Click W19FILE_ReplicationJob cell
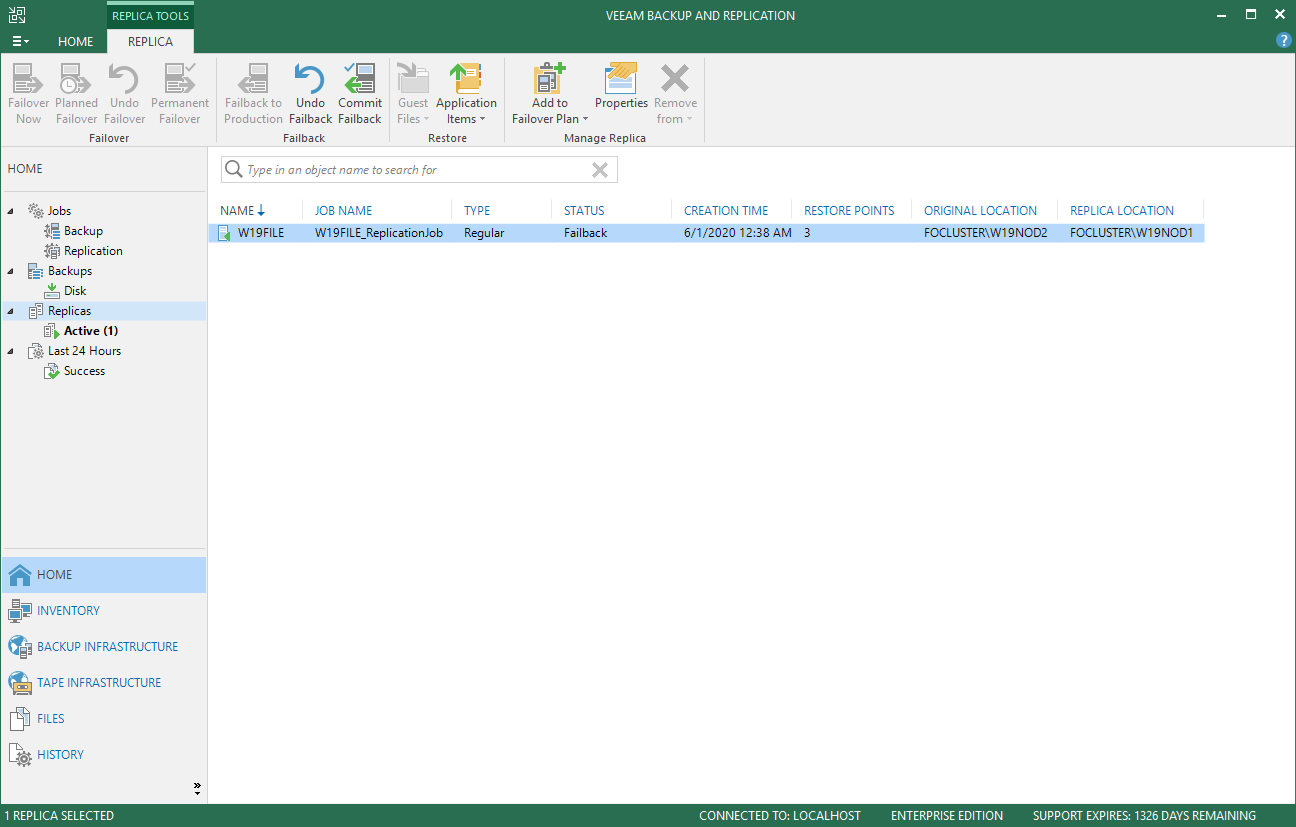This screenshot has width=1296, height=827. pyautogui.click(x=378, y=233)
